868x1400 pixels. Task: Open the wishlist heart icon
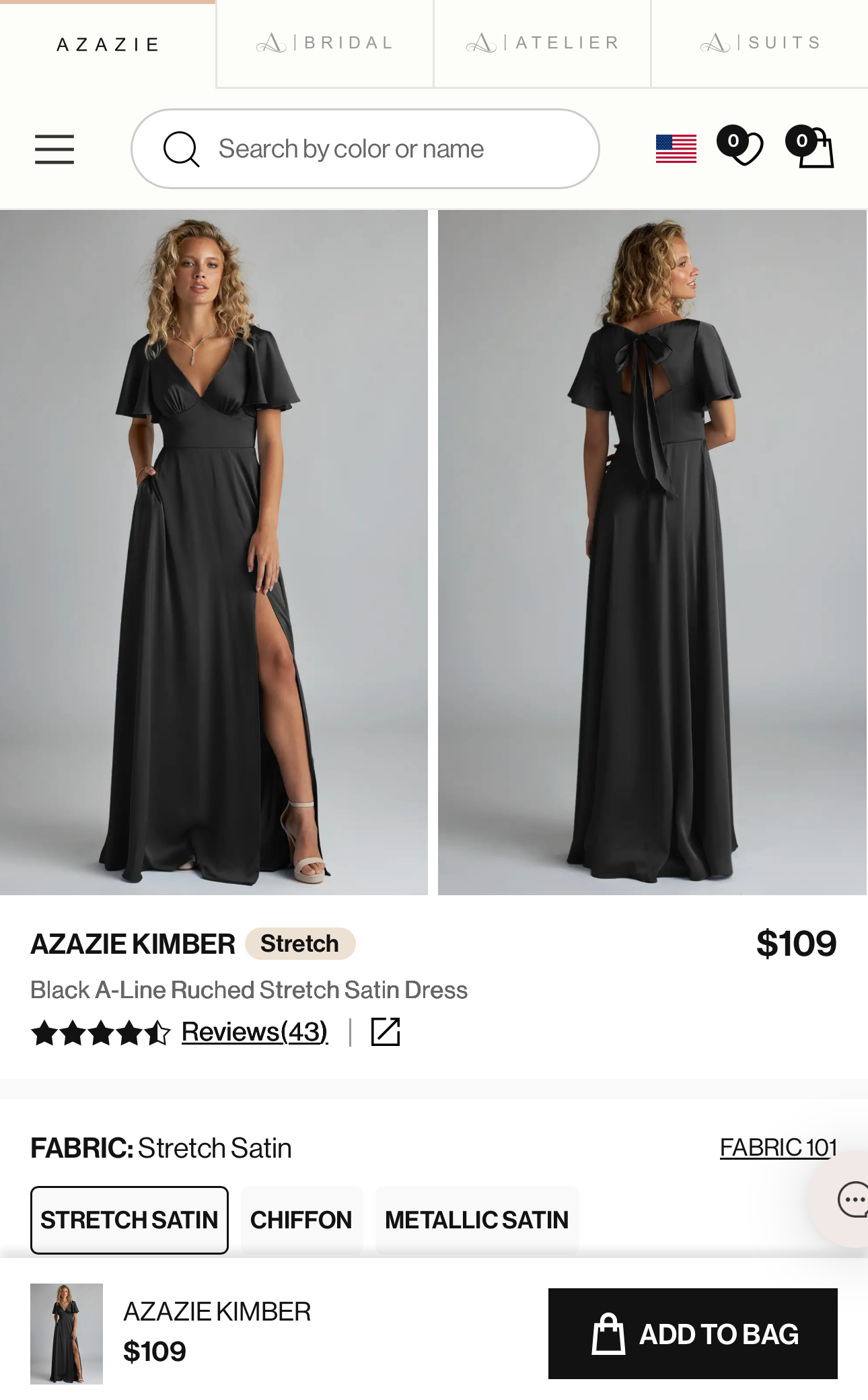pyautogui.click(x=740, y=146)
